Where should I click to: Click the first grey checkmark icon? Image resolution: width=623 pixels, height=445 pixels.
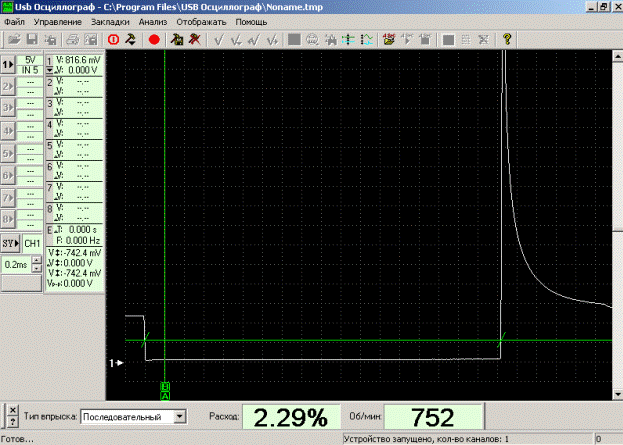click(219, 39)
